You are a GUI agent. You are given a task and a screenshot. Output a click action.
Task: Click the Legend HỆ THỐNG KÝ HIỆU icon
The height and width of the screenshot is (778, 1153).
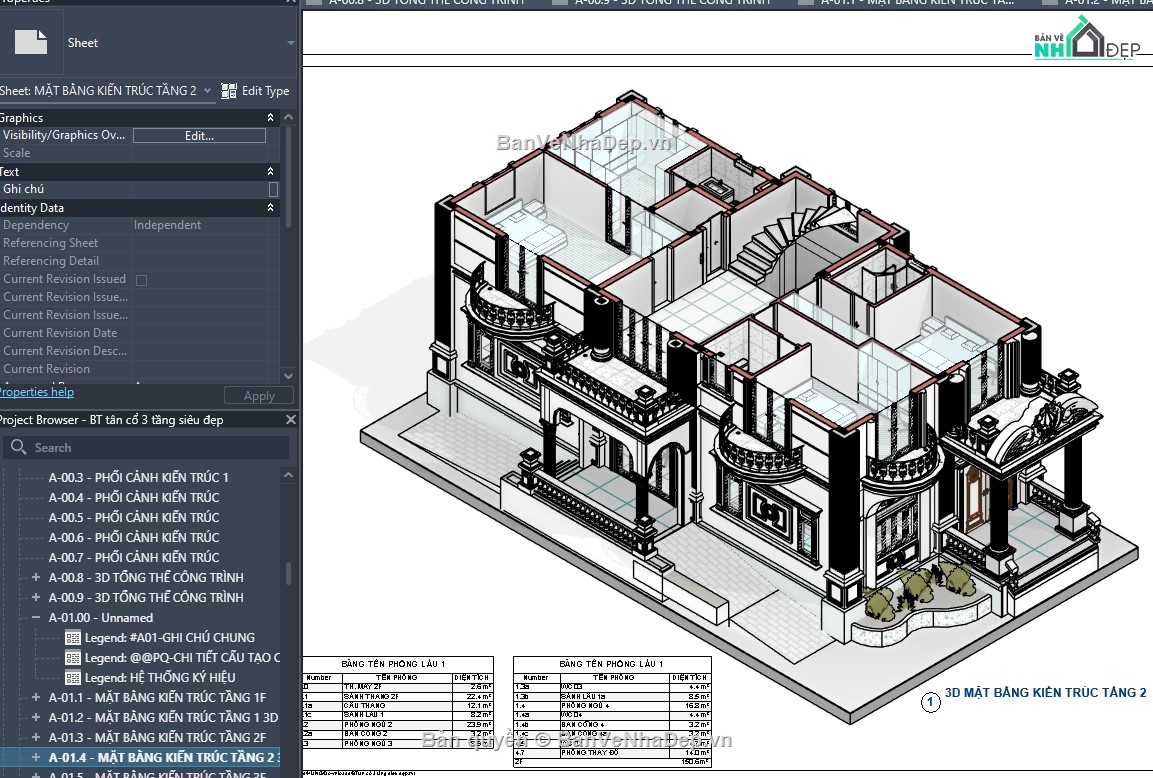[x=73, y=677]
